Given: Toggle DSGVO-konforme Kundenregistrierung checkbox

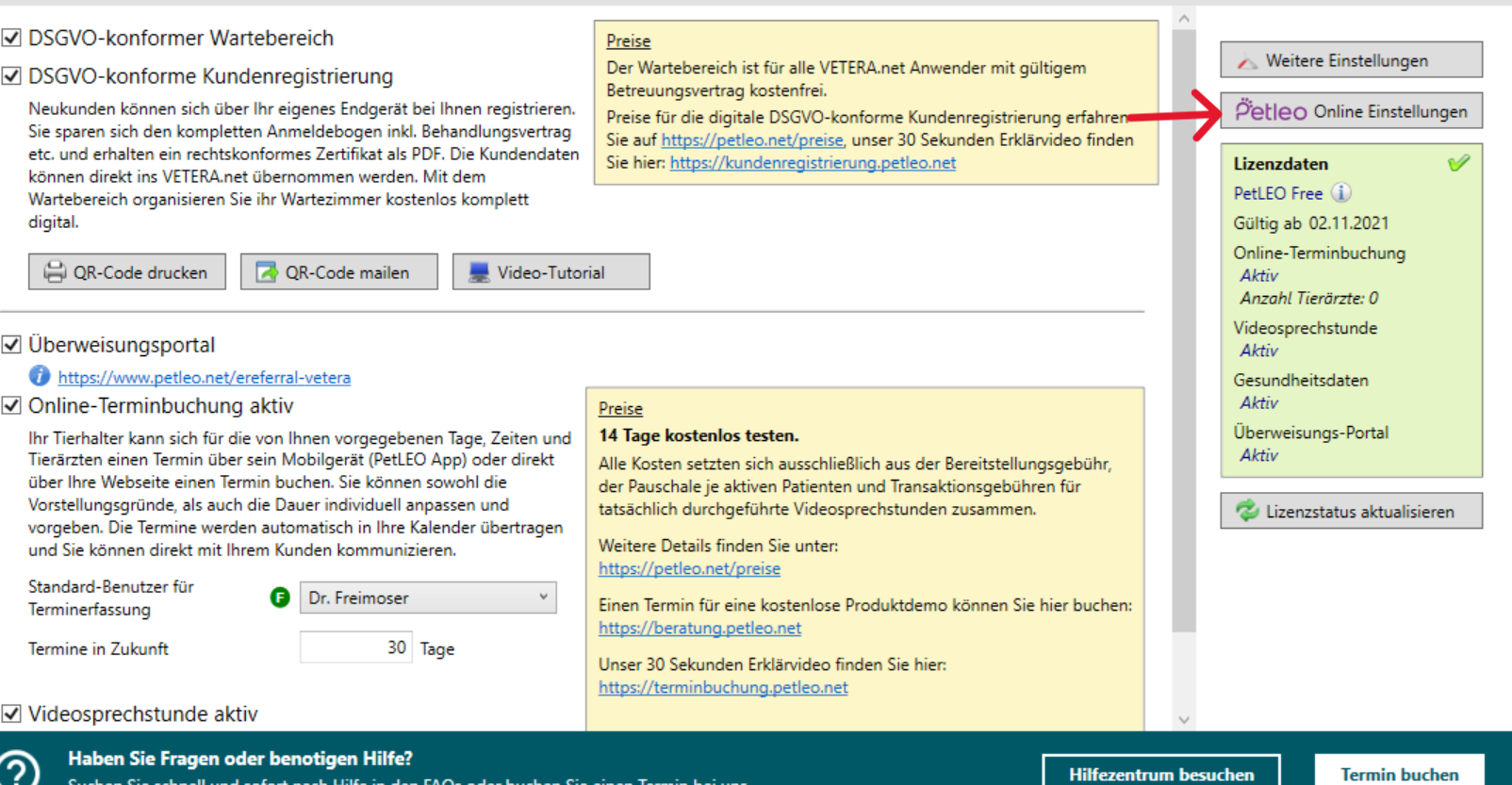Looking at the screenshot, I should (x=11, y=75).
